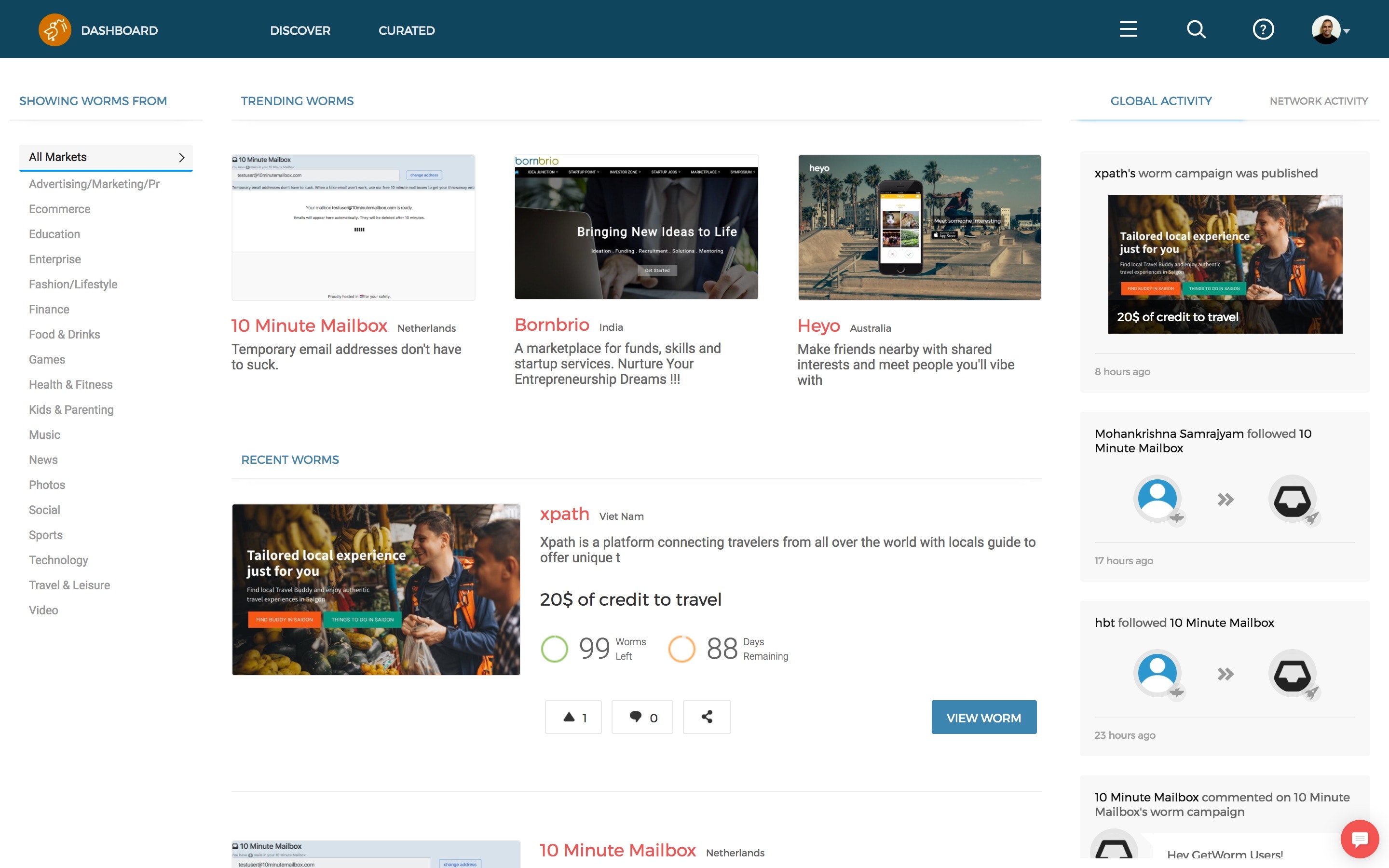
Task: Open the hamburger menu icon
Action: click(1128, 29)
